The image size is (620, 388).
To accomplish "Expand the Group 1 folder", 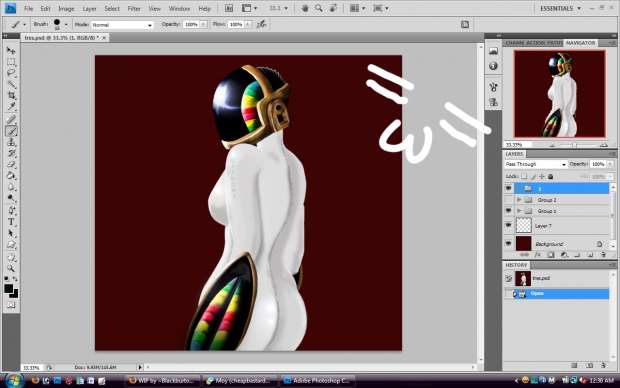I will 519,211.
